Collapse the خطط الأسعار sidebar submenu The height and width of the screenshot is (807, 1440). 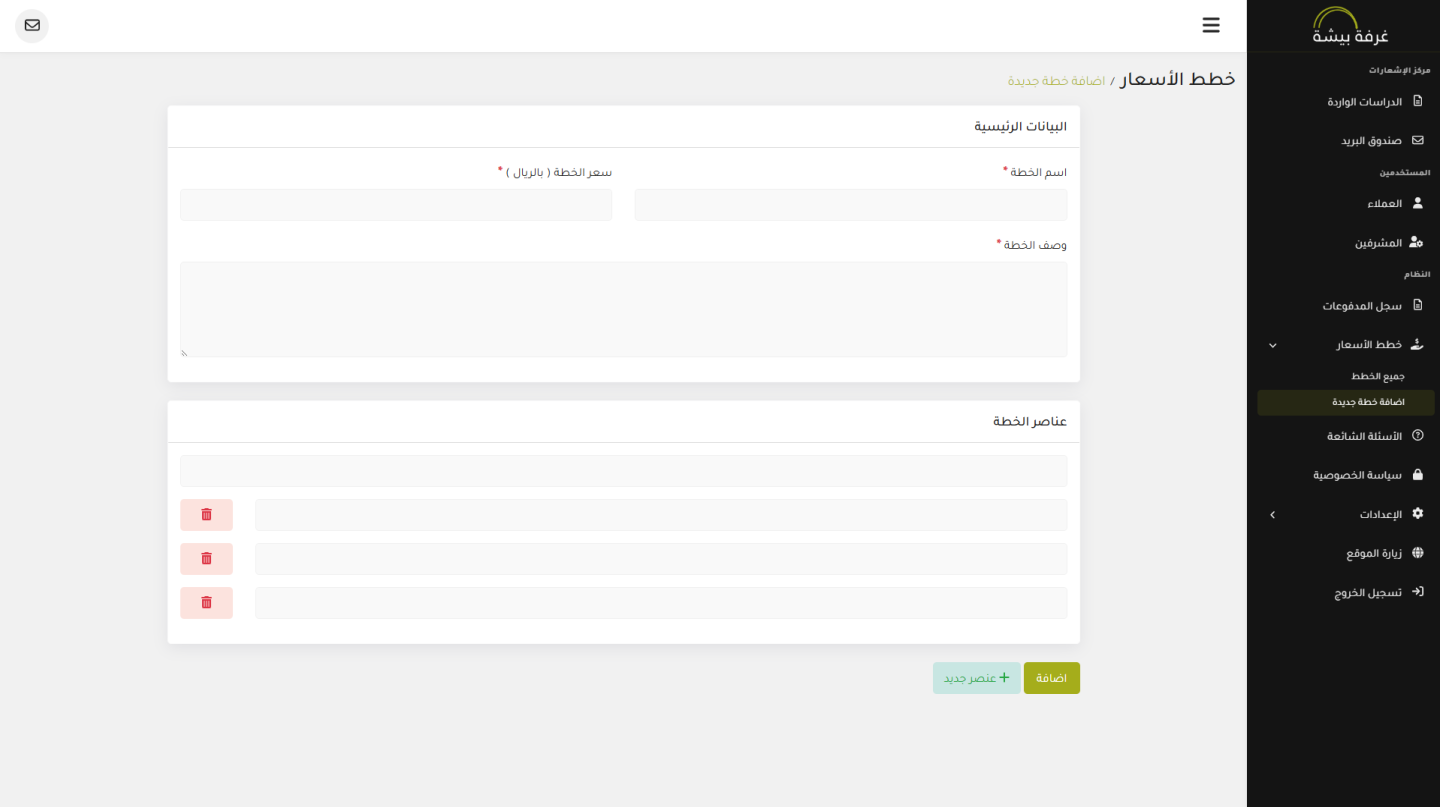pos(1272,345)
